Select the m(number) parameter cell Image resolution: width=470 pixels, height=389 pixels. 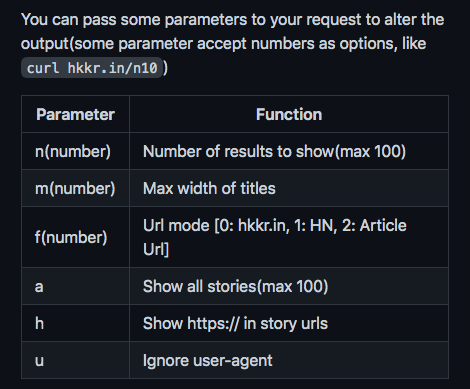click(x=75, y=188)
